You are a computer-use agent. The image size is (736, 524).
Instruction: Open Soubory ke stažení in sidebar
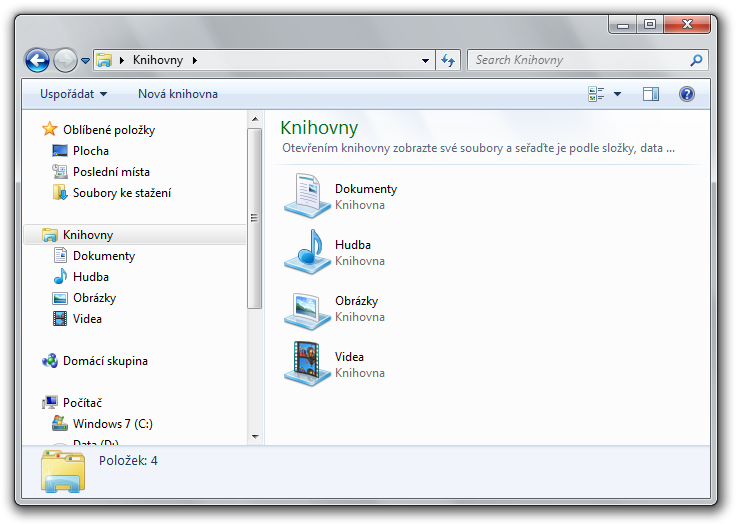122,193
